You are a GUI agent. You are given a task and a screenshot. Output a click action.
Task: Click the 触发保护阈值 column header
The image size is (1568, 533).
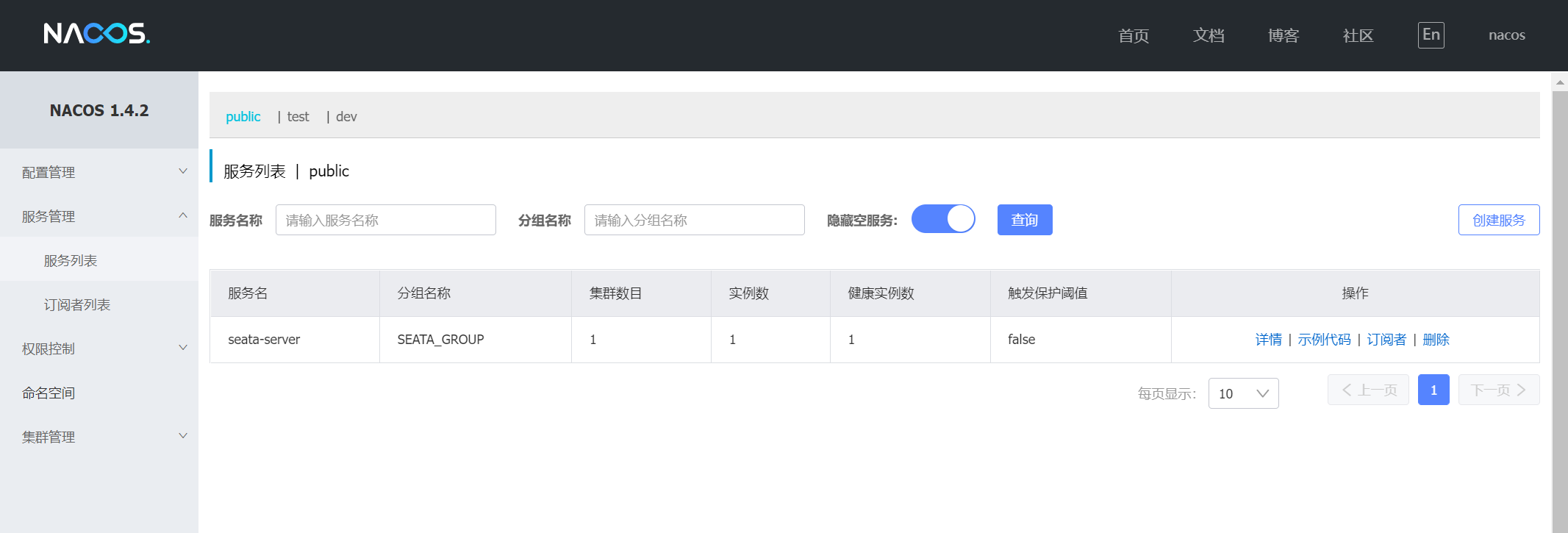(x=1081, y=293)
